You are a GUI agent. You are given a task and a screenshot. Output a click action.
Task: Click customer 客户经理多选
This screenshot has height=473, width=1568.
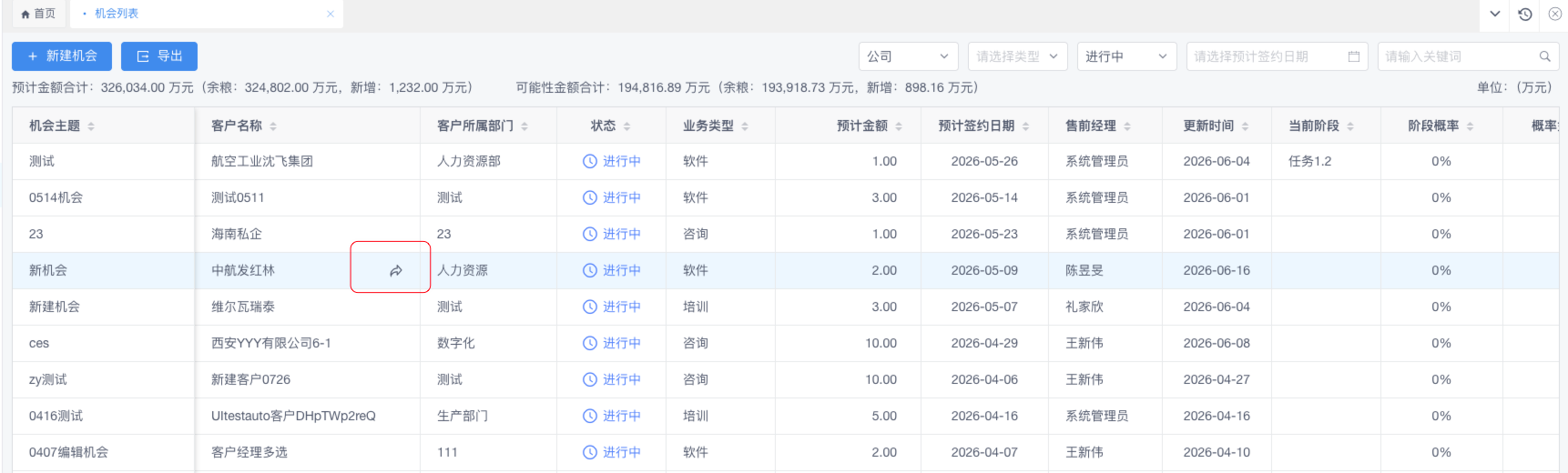pyautogui.click(x=249, y=452)
